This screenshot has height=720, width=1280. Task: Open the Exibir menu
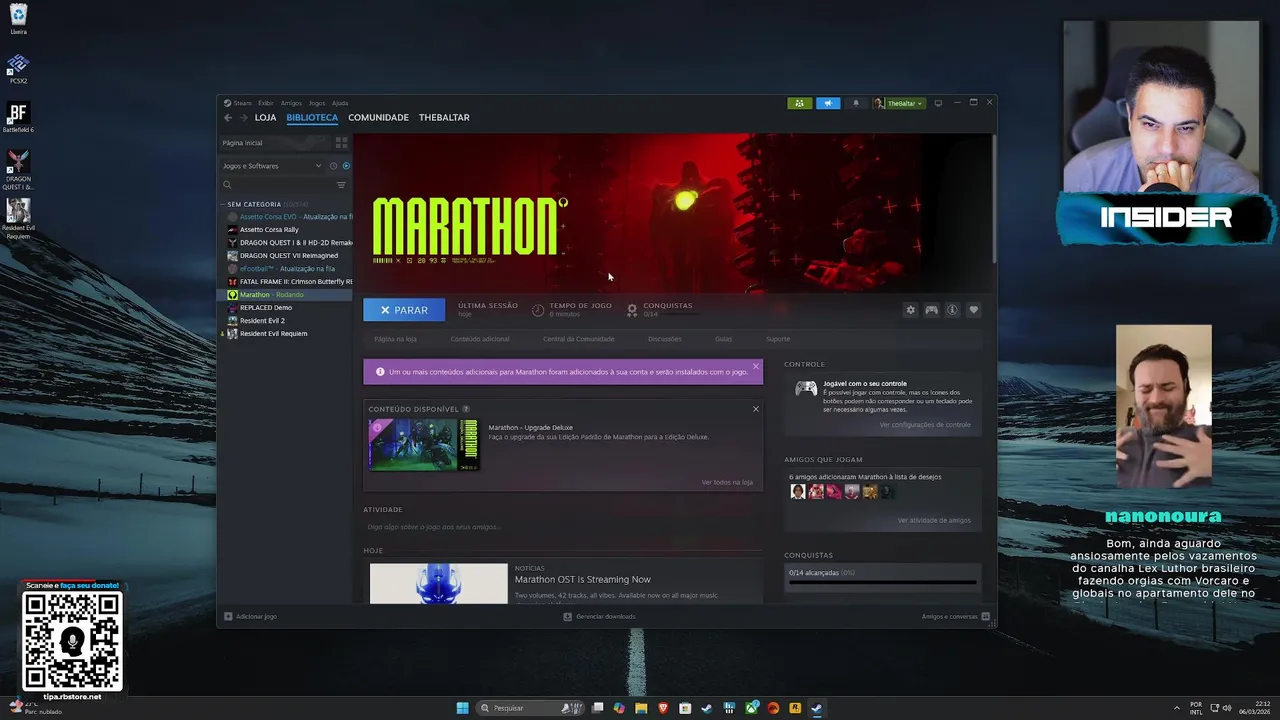(x=266, y=103)
